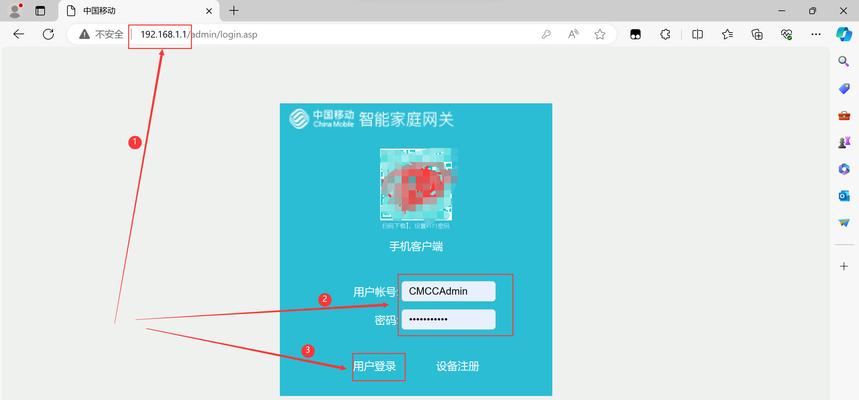Click the 设备注册 device registration link
Image resolution: width=859 pixels, height=400 pixels.
click(457, 366)
